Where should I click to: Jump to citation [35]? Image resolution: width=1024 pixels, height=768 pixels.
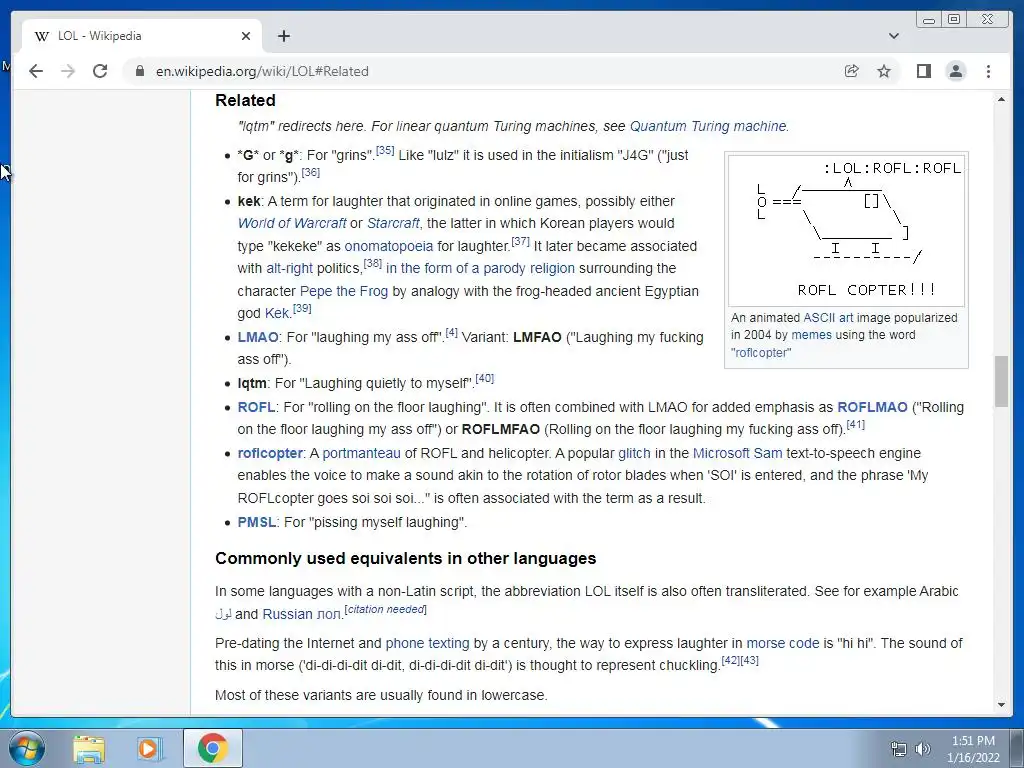coord(385,151)
